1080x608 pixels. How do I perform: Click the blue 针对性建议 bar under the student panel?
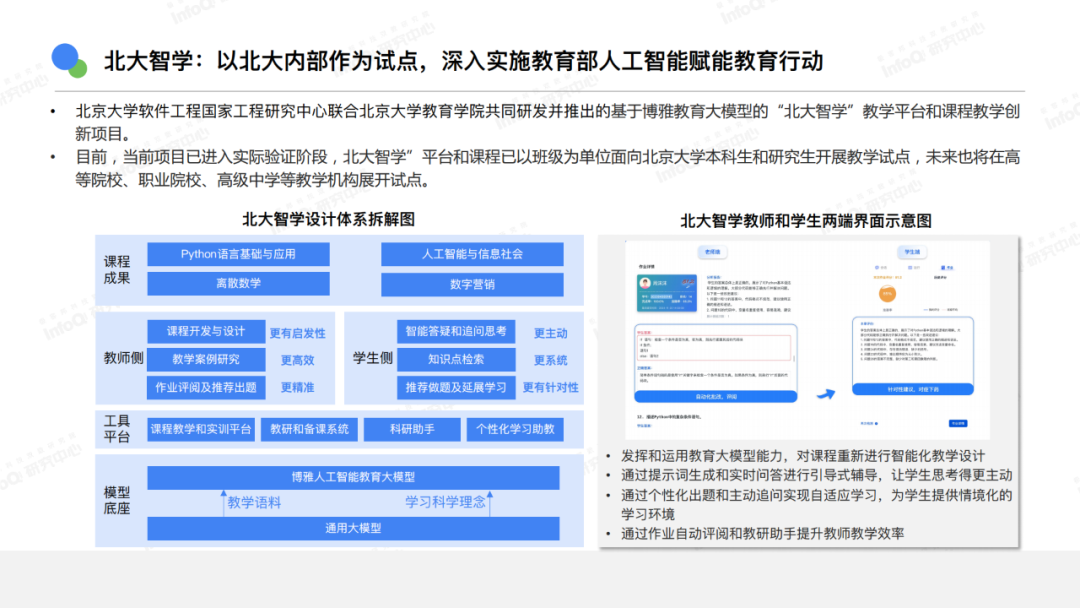(x=913, y=389)
